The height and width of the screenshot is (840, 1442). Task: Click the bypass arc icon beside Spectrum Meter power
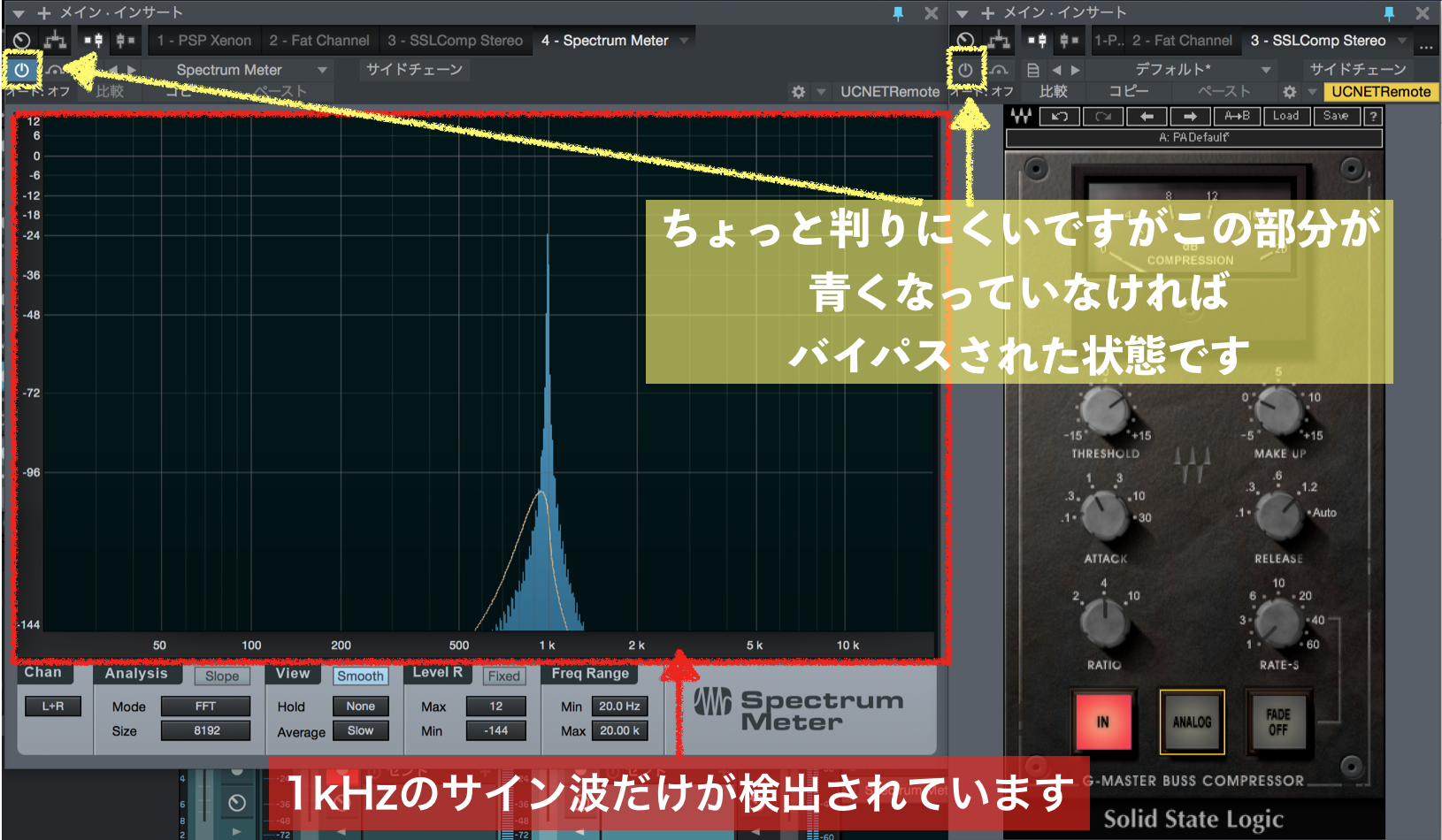click(55, 70)
